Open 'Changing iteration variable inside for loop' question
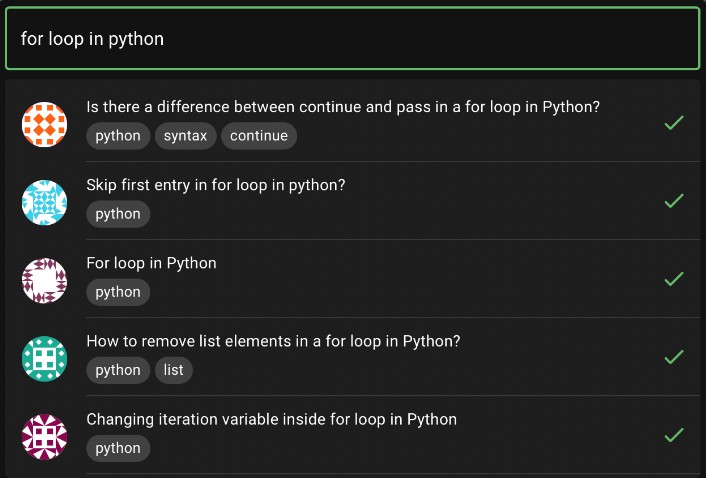This screenshot has width=706, height=478. click(271, 419)
